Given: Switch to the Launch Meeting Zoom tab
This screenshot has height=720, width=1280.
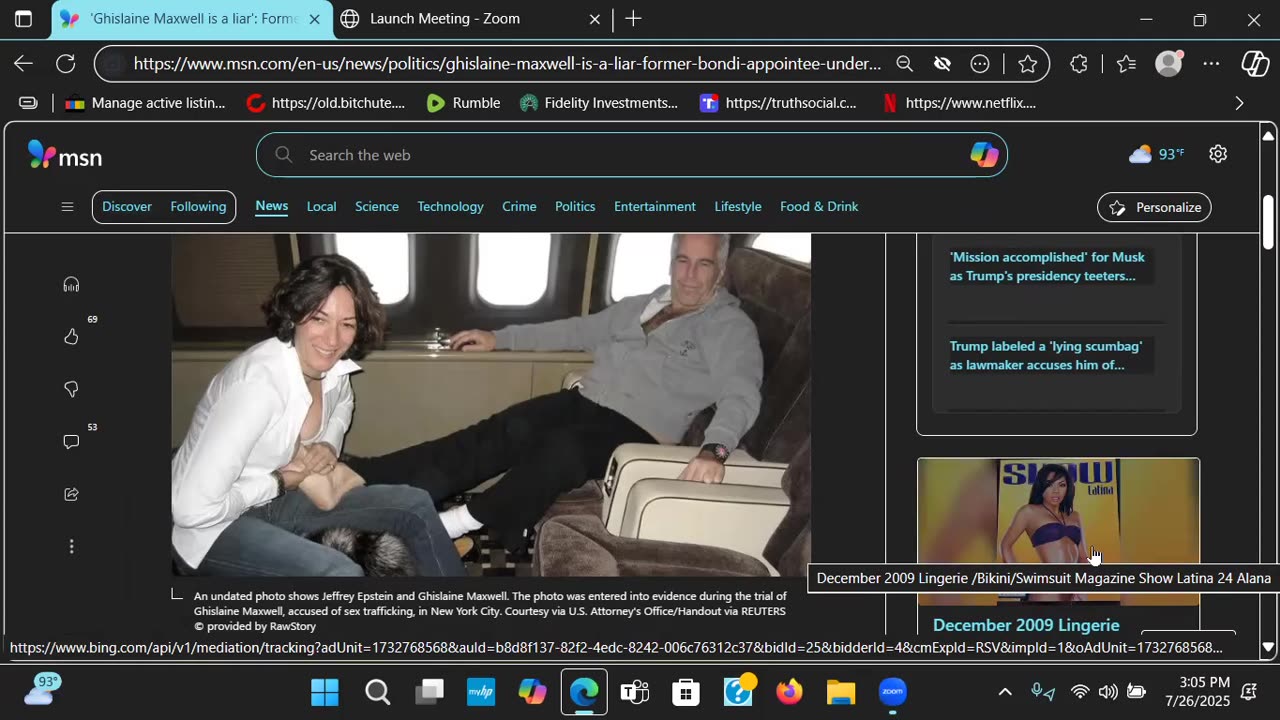Looking at the screenshot, I should tap(446, 19).
